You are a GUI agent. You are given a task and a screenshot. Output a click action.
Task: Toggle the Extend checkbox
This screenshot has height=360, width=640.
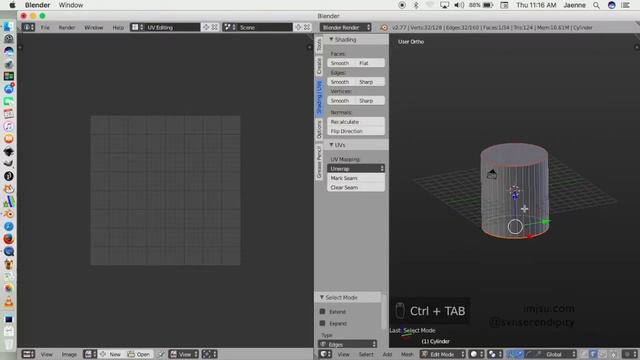[x=322, y=311]
